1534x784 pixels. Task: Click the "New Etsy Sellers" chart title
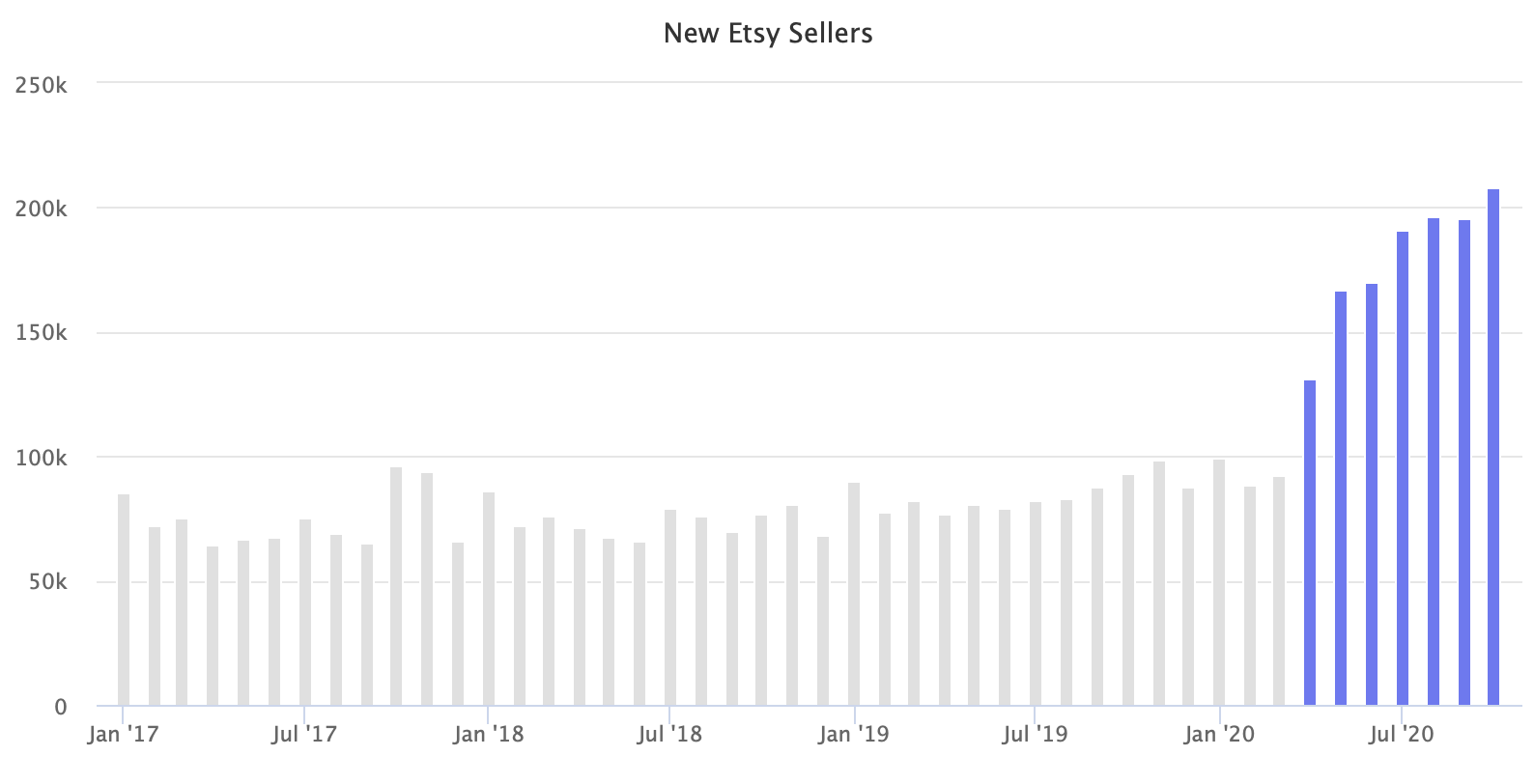(768, 34)
